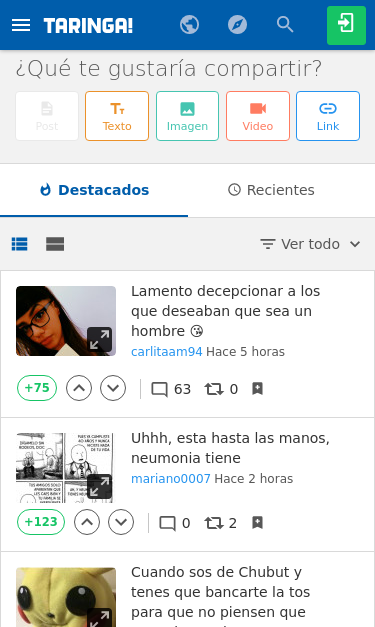Switch to the Destacados tab
Screen dimensions: 375x627
[94, 190]
